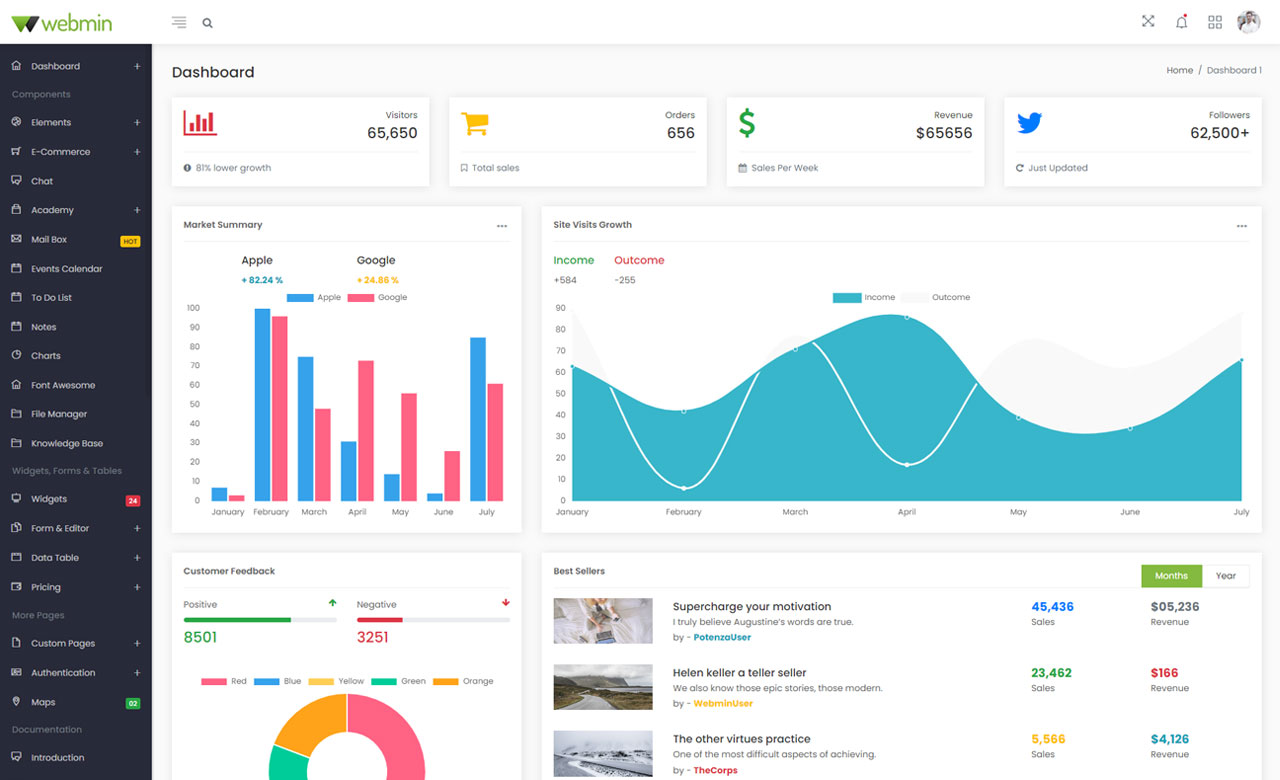Expand the Dashboard submenu plus sign

[137, 66]
